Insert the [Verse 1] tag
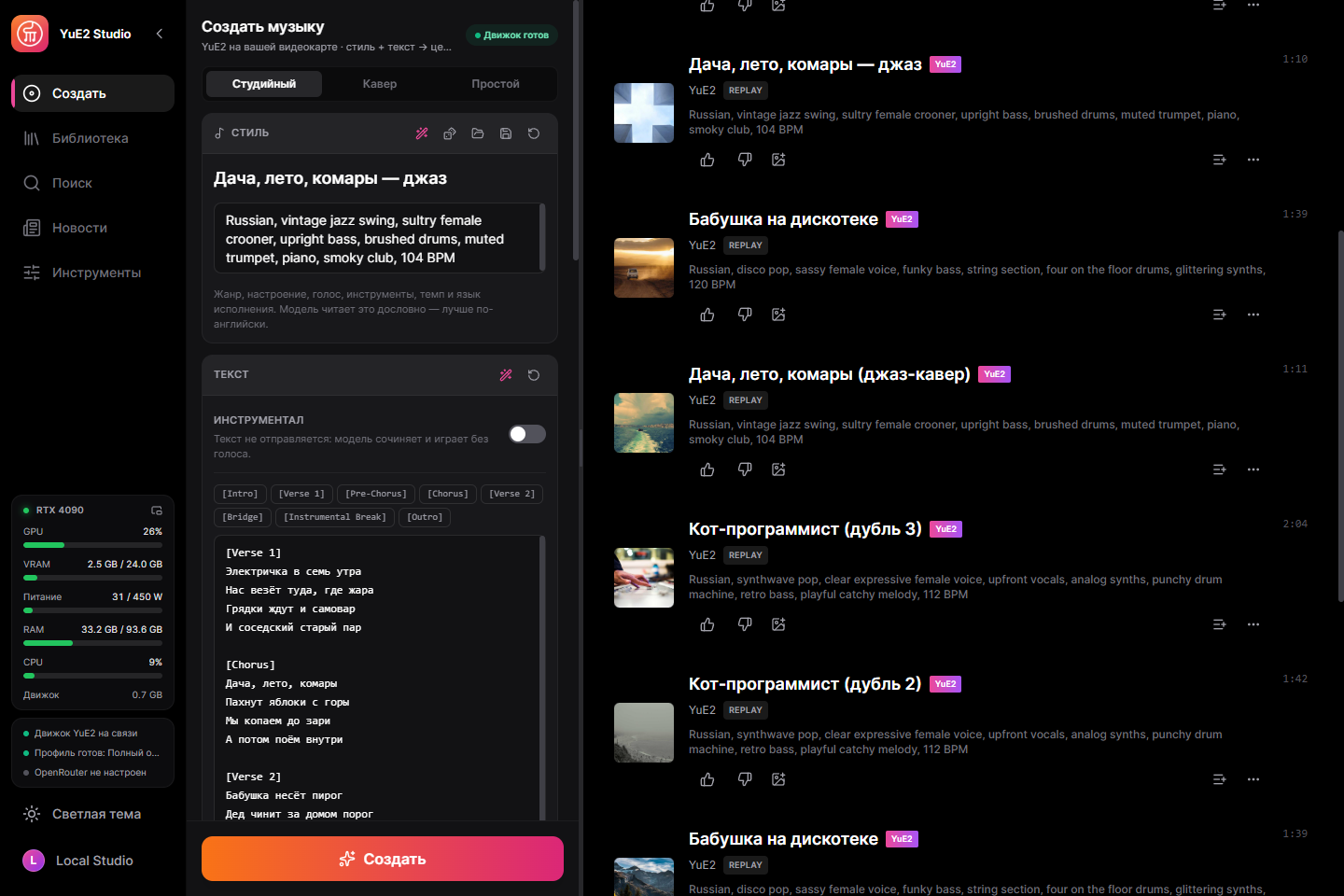 point(301,494)
